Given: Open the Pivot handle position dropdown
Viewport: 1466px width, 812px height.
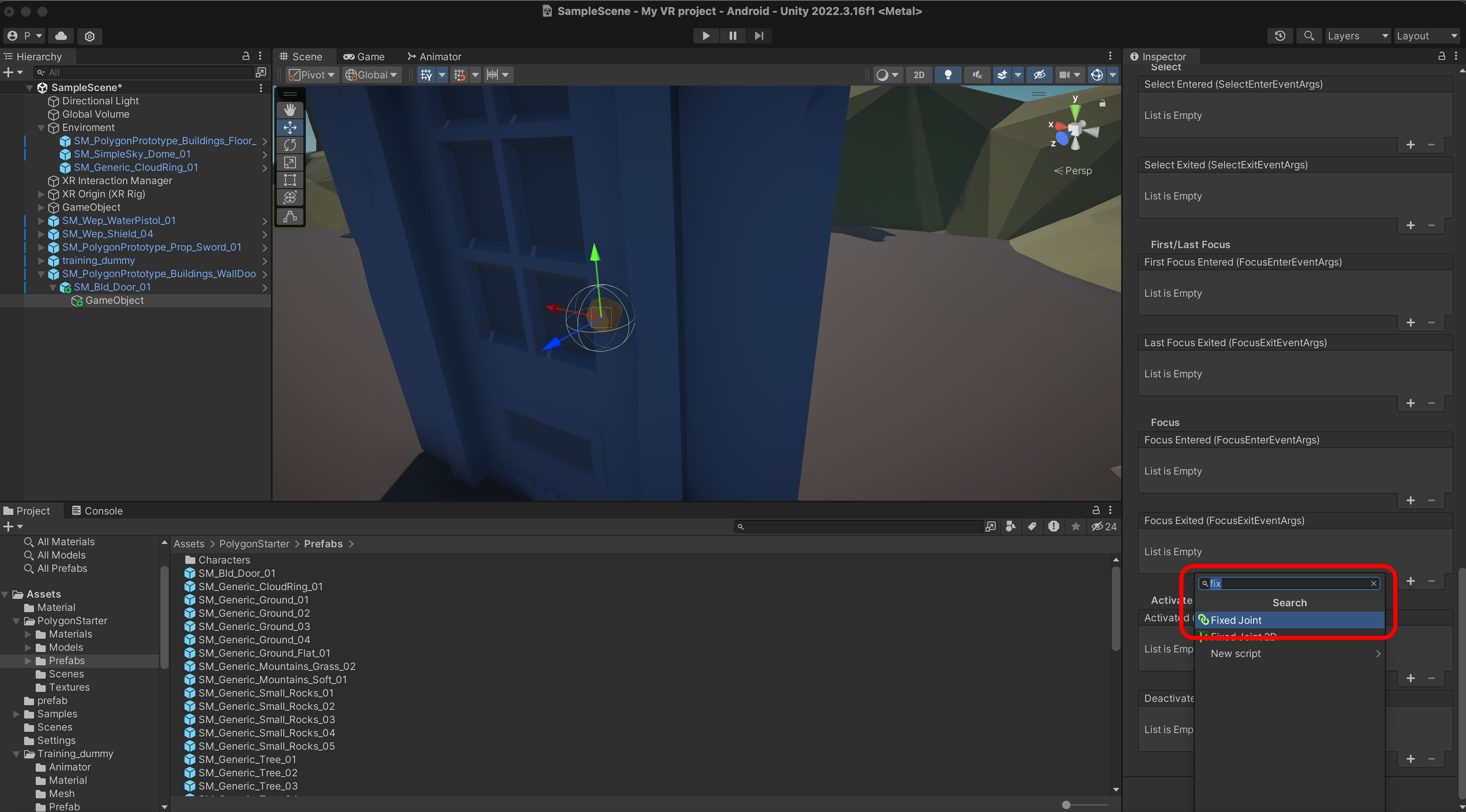Looking at the screenshot, I should click(x=311, y=74).
